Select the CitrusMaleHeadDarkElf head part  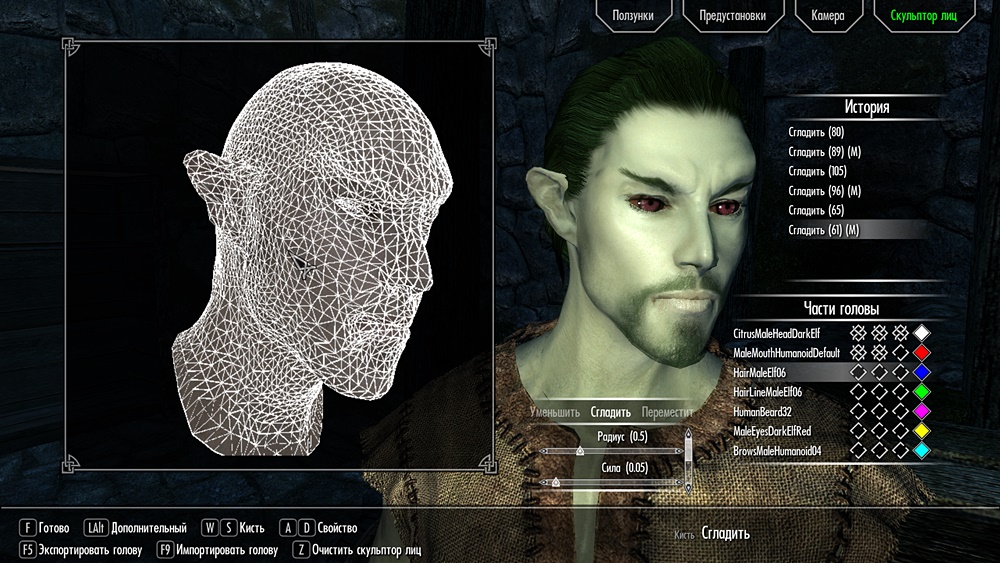776,333
